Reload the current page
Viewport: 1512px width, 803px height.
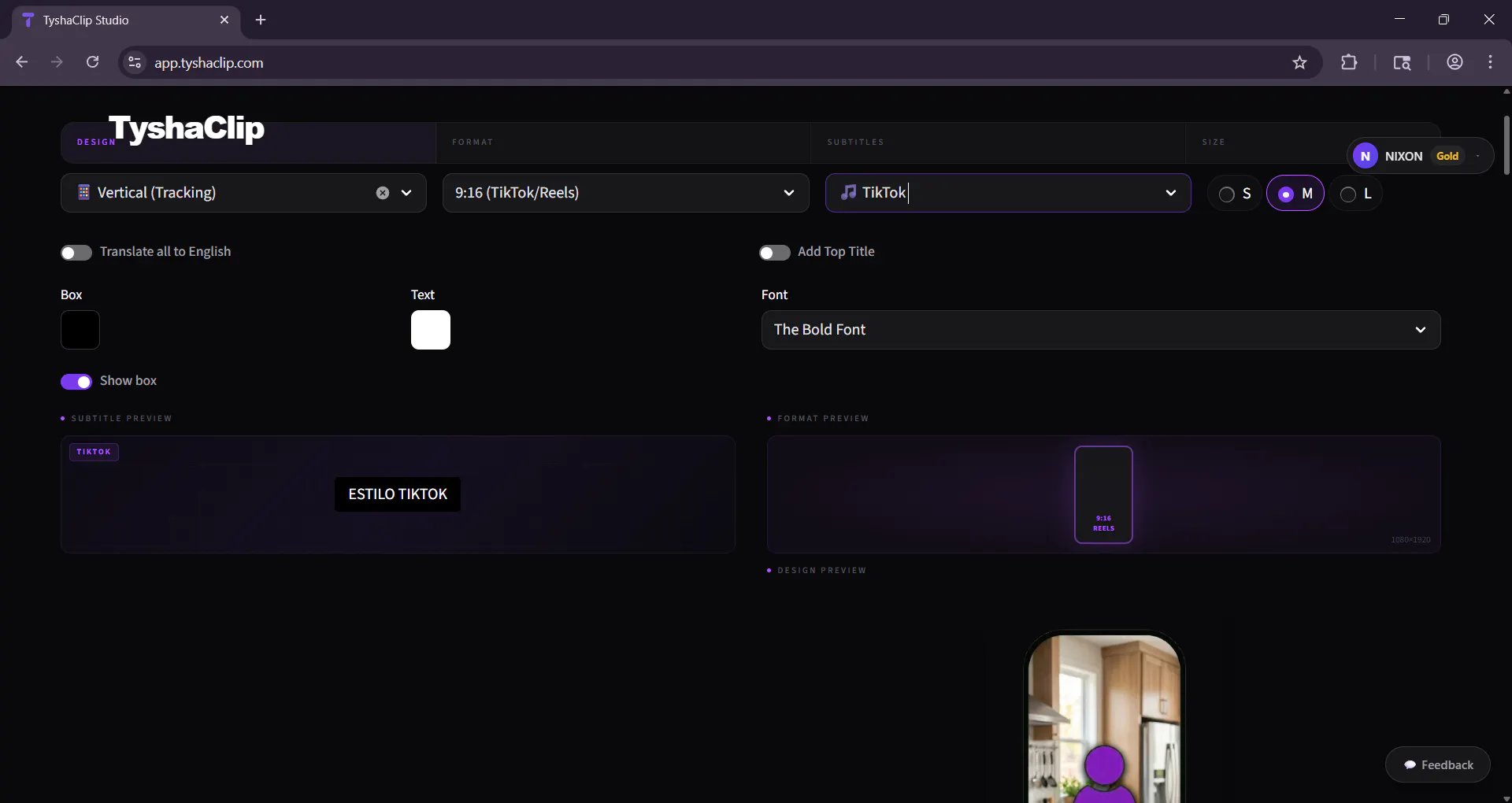[93, 63]
